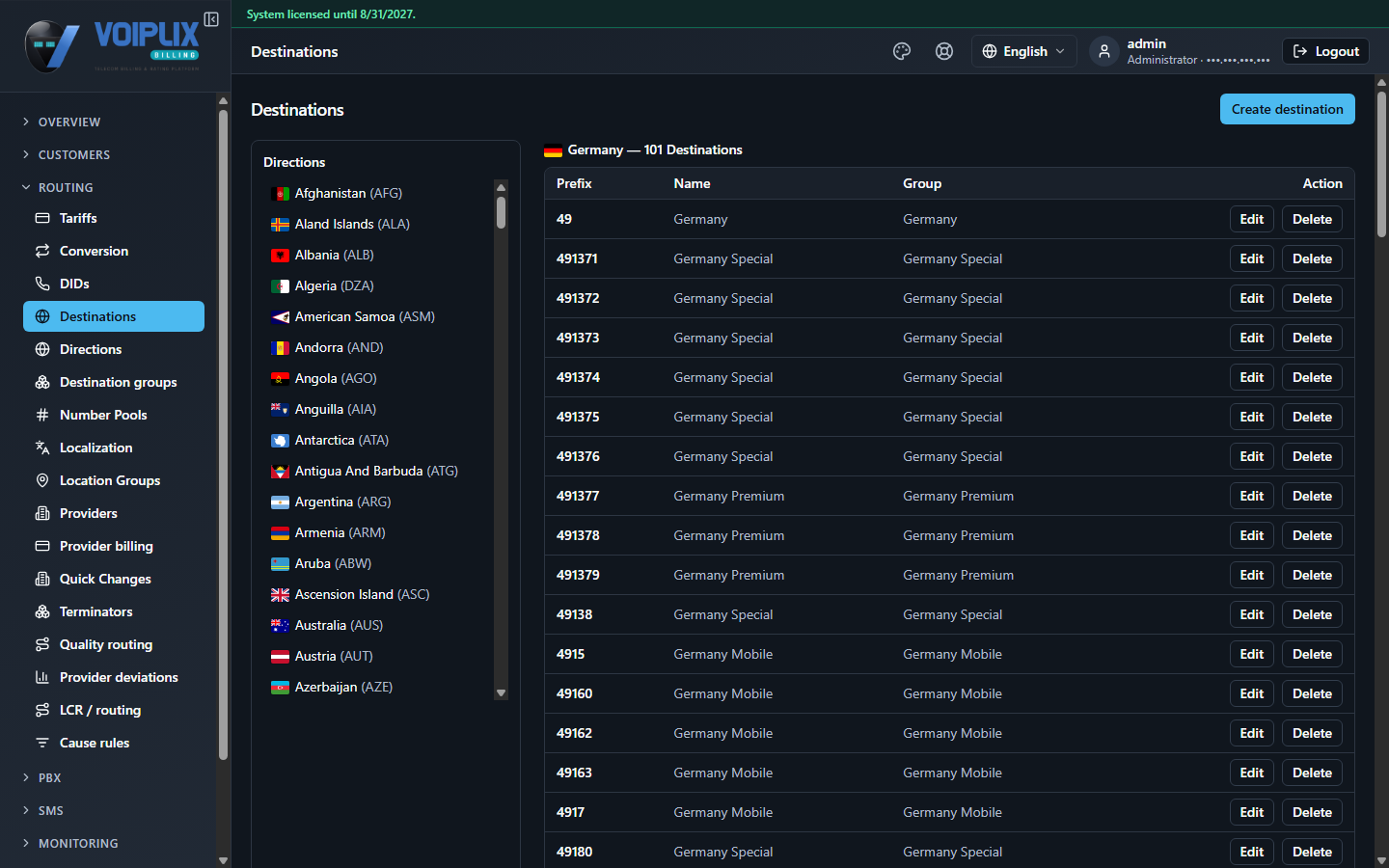
Task: Open Quick Changes in the sidebar
Action: [114, 579]
